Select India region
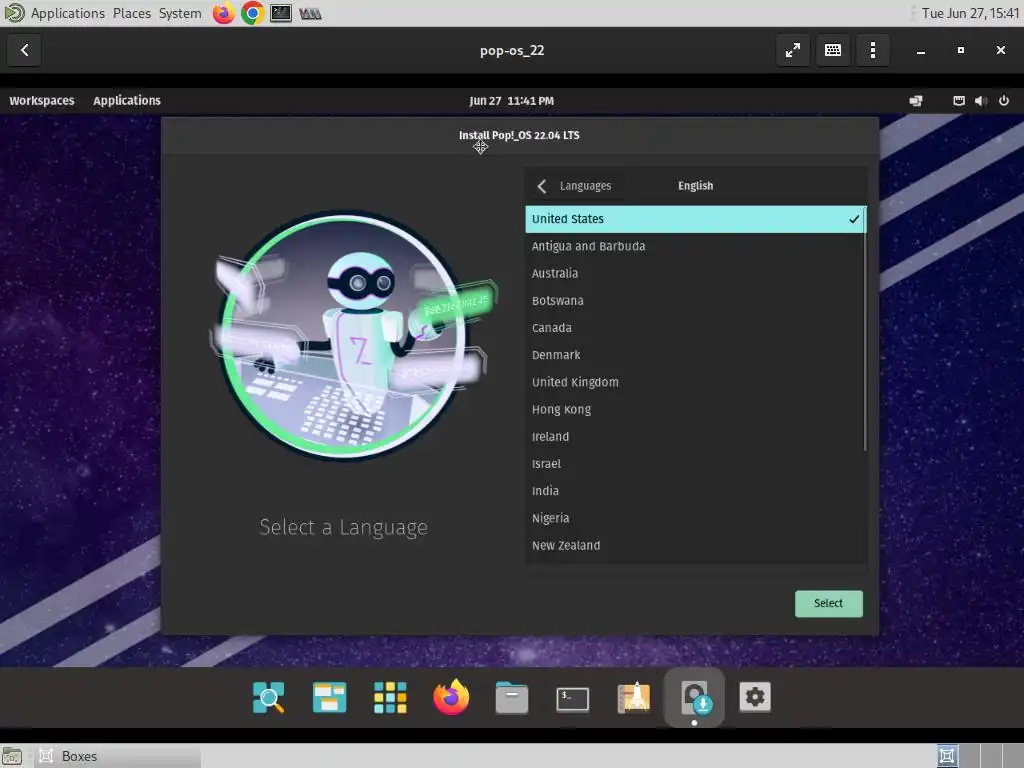Viewport: 1024px width, 768px height. [x=696, y=491]
